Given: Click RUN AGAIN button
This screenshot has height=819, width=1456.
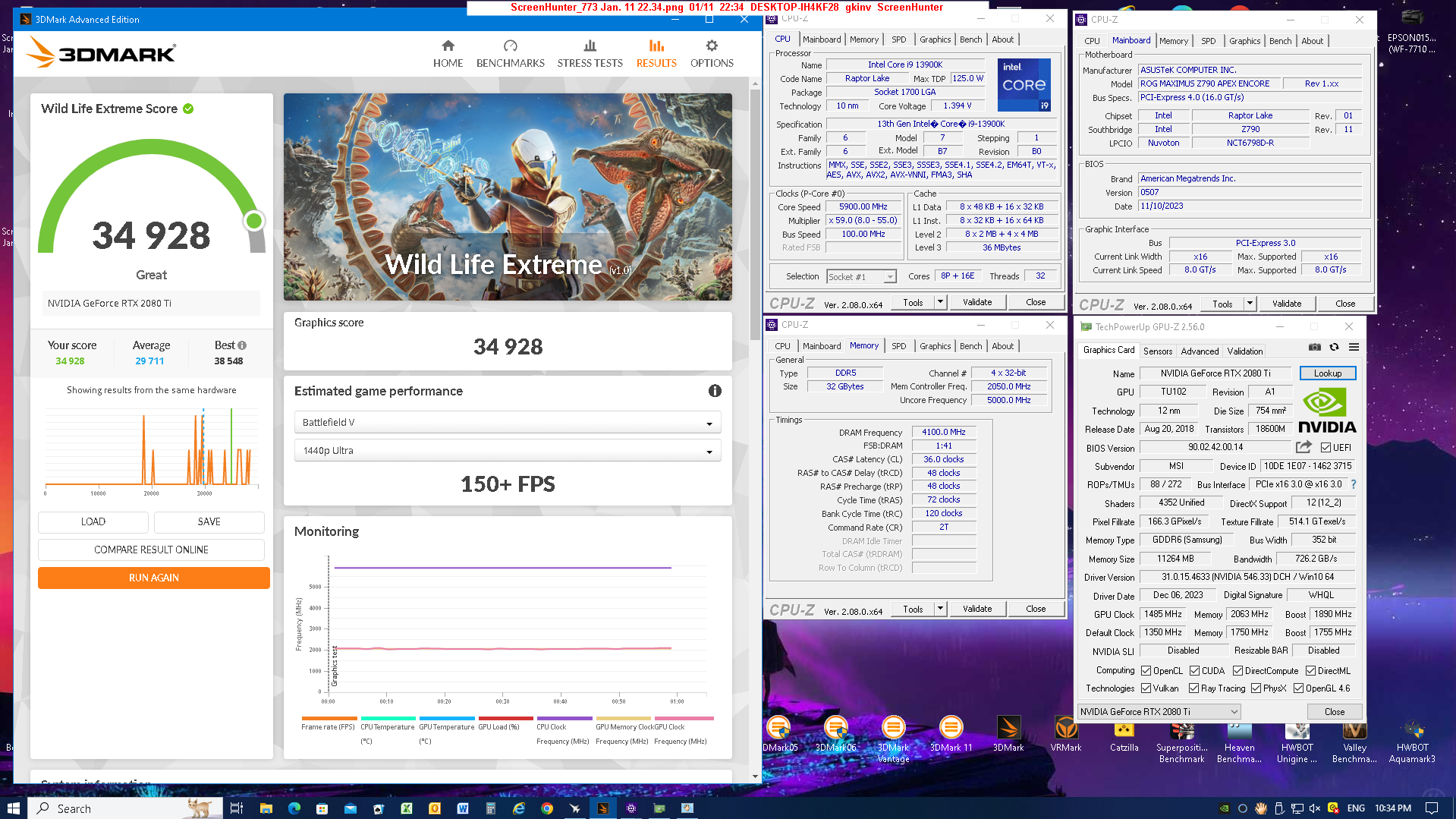Looking at the screenshot, I should coord(154,578).
